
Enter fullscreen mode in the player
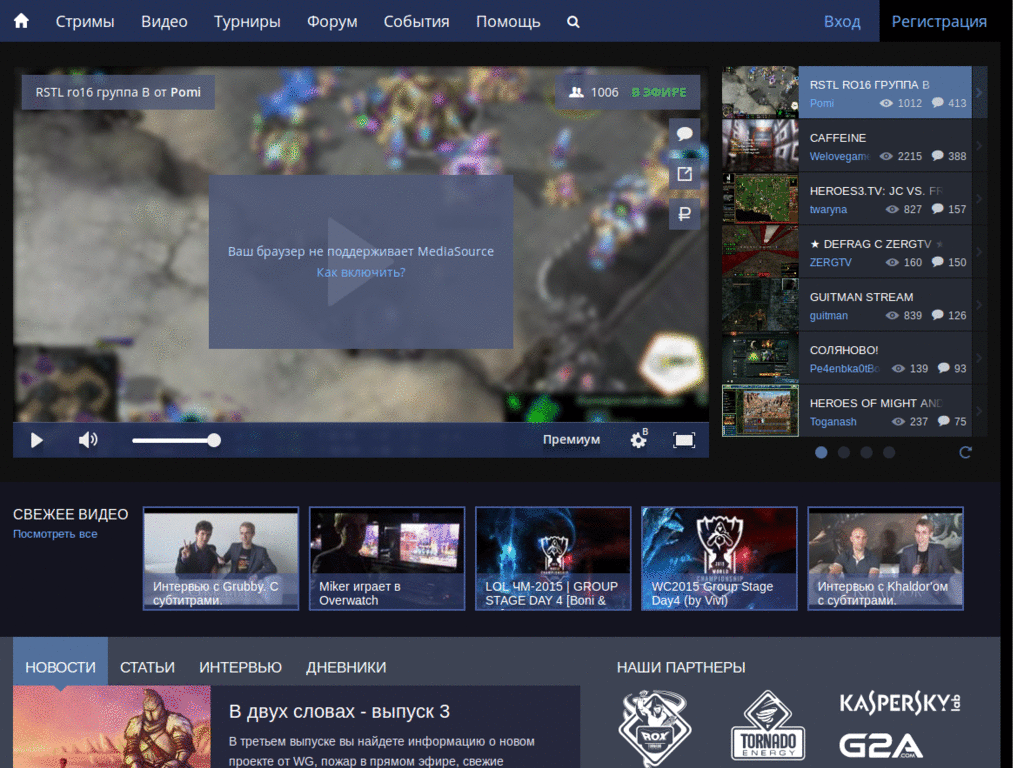tap(685, 439)
